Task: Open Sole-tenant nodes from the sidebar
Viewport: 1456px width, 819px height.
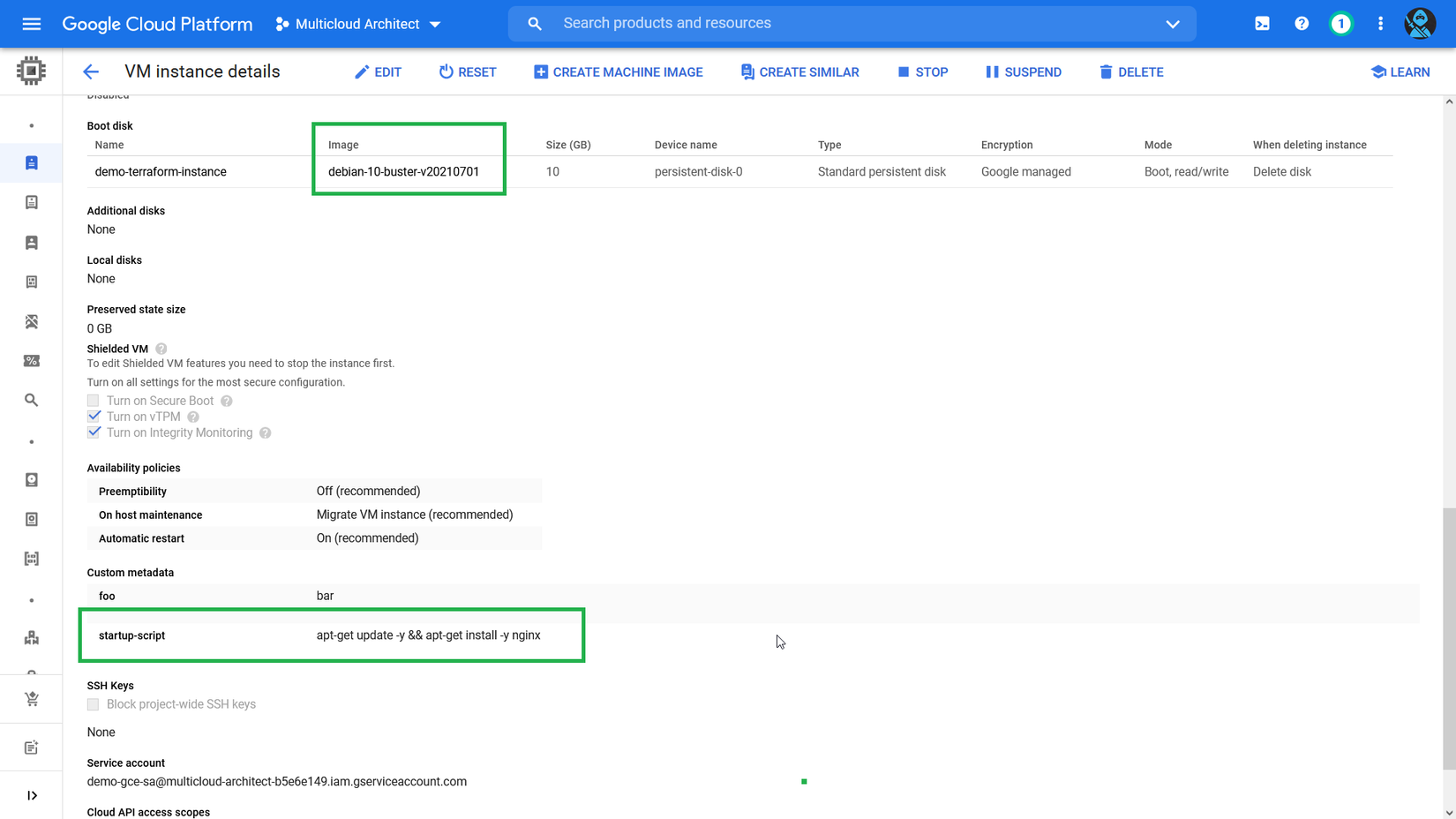Action: coord(32,243)
